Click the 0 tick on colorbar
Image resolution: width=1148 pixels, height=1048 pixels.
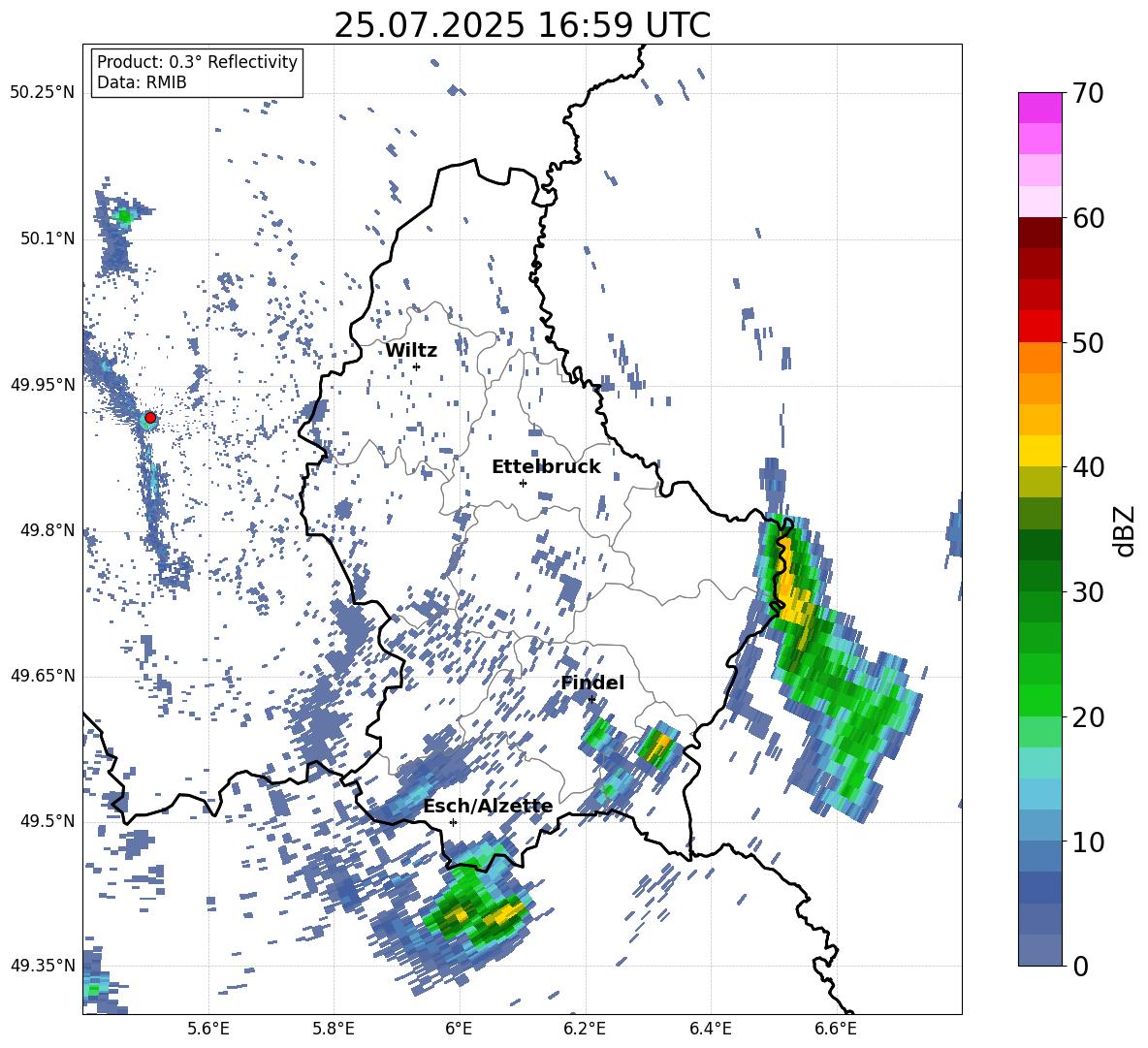tap(1080, 966)
